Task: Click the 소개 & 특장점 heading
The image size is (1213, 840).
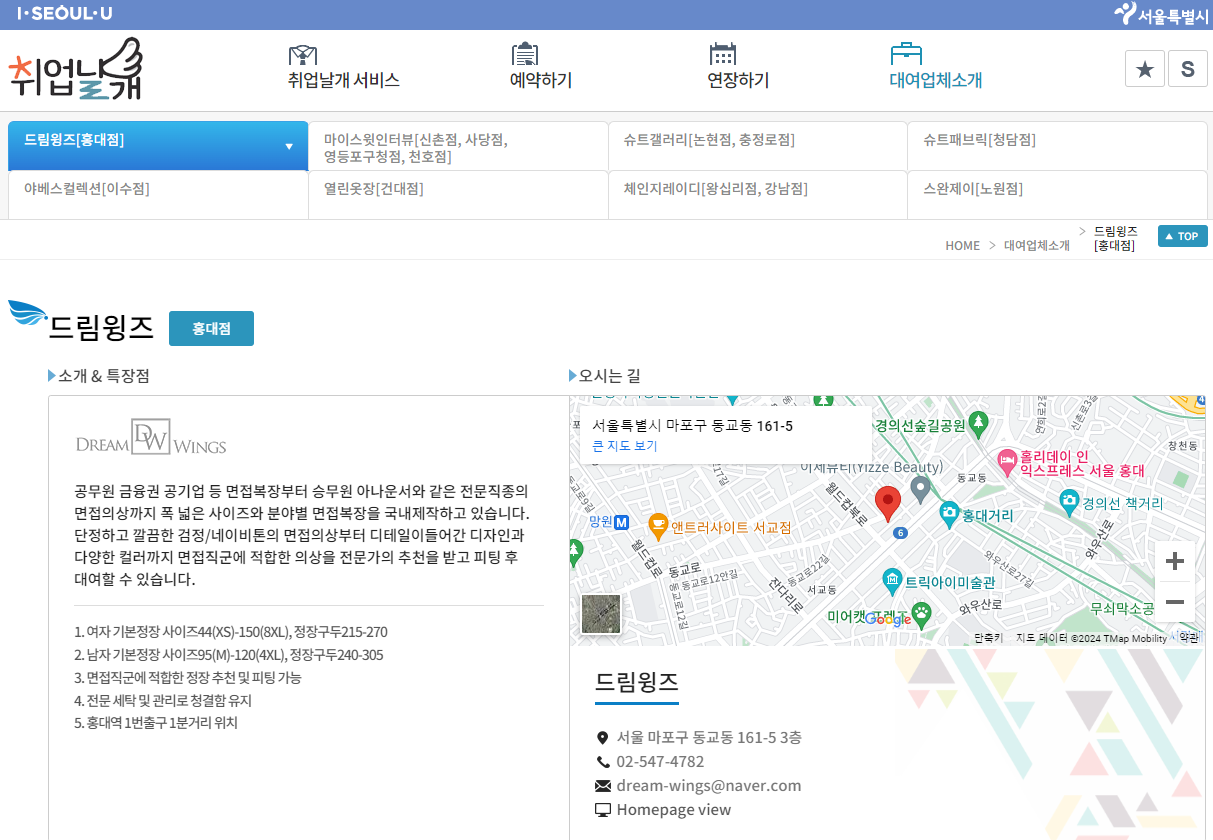Action: (104, 376)
